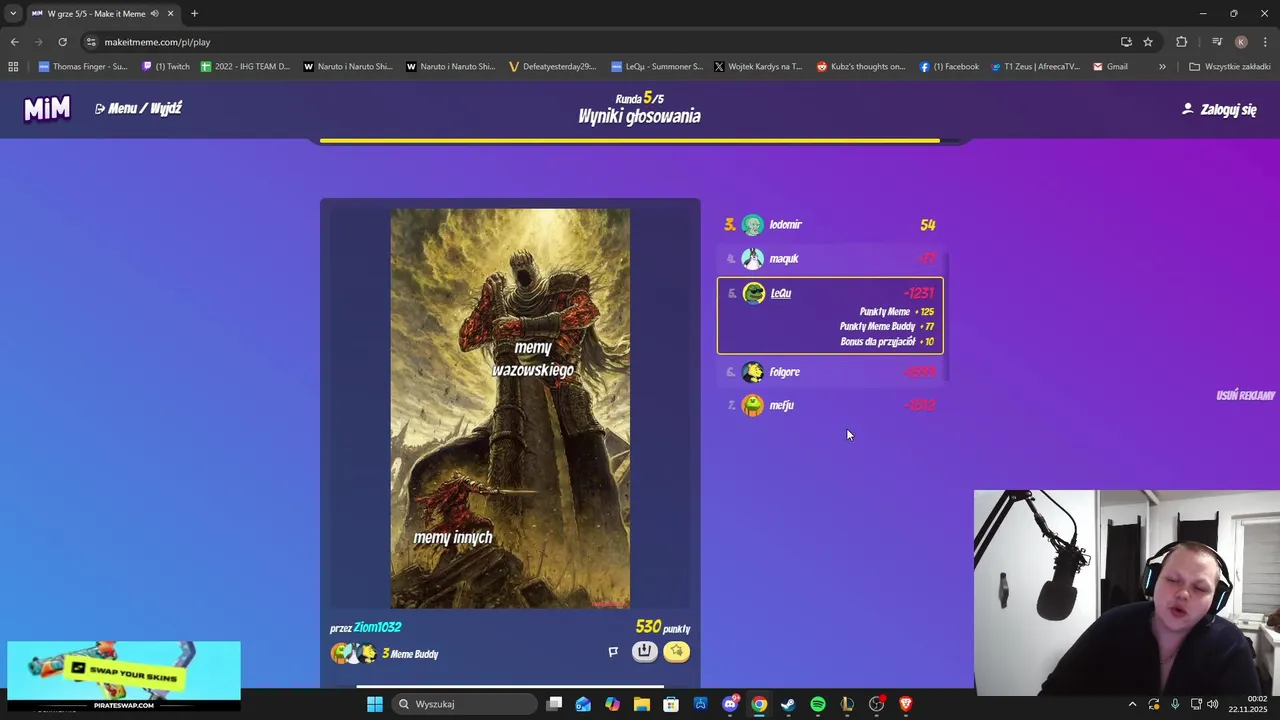Open Wszystkie zakładki folder
The image size is (1280, 720).
click(x=1229, y=67)
